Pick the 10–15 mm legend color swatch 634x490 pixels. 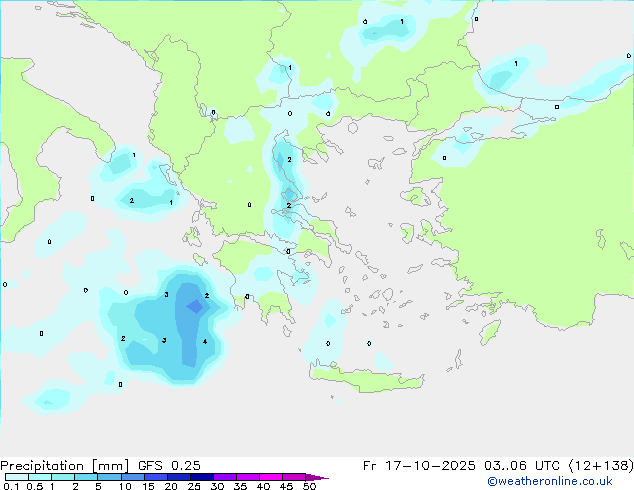click(x=133, y=477)
